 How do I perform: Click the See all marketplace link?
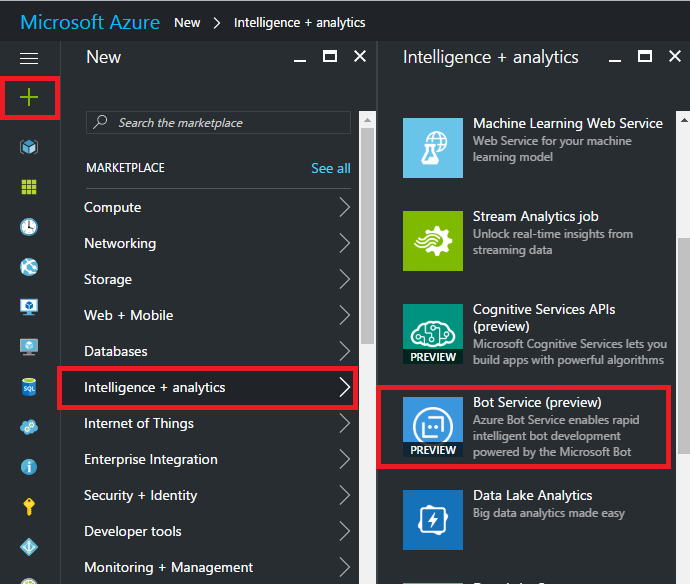click(330, 169)
